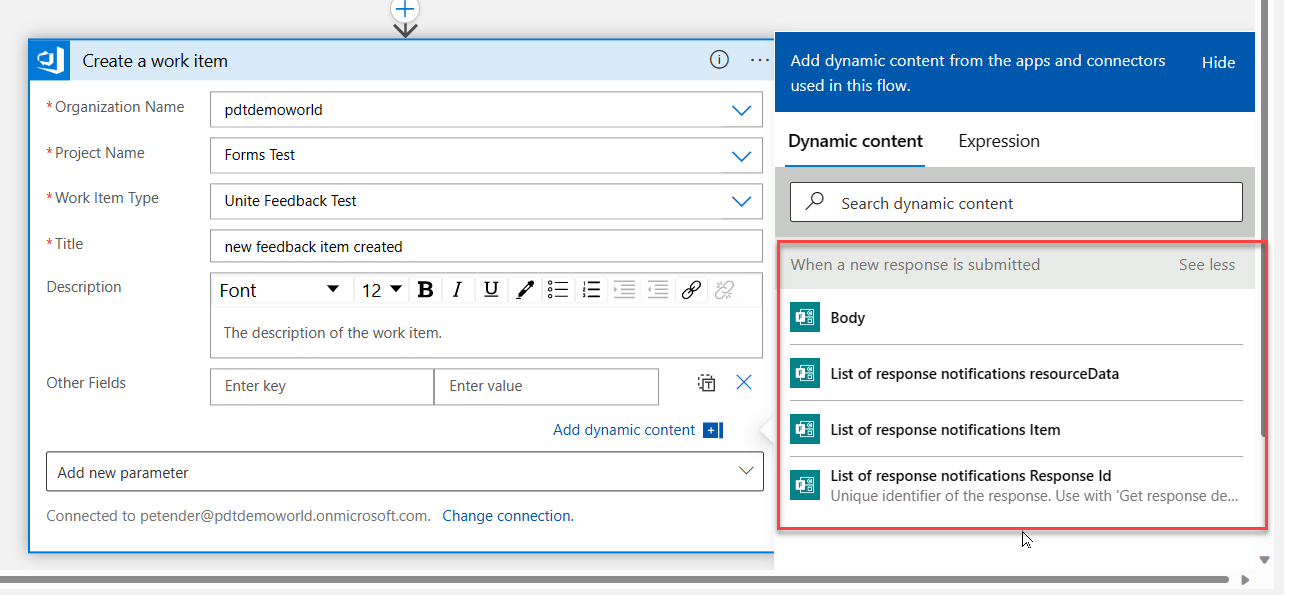Insert a hyperlink in the Description field
The width and height of the screenshot is (1293, 595).
(x=690, y=289)
